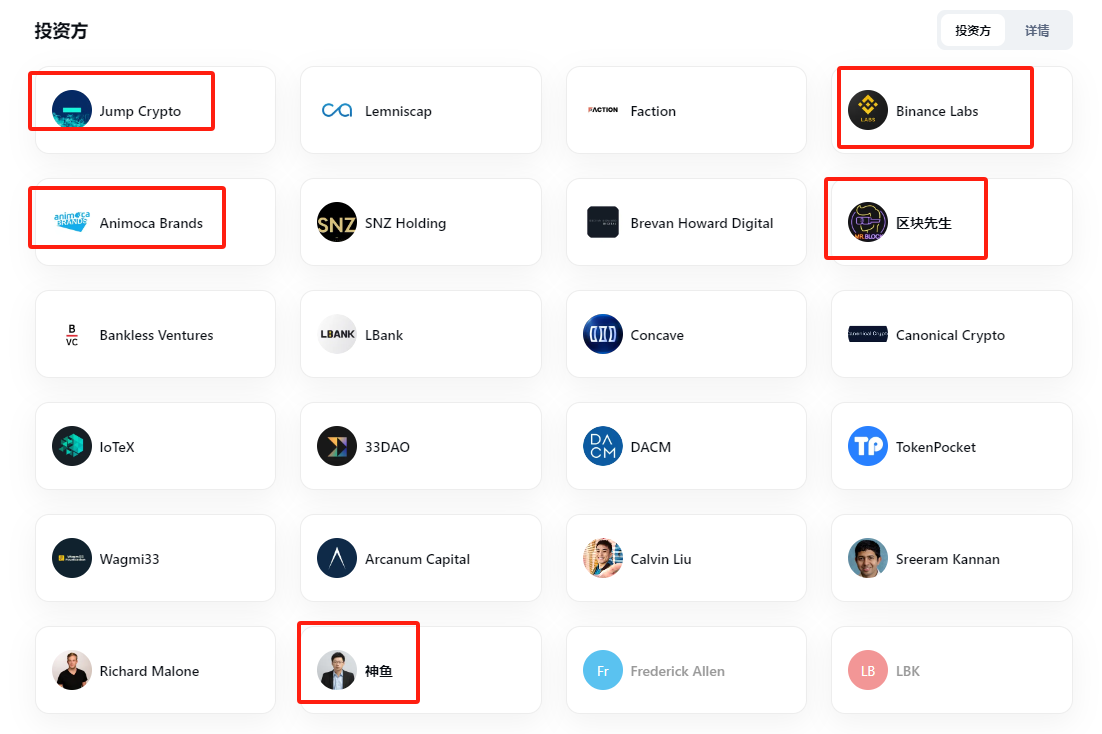Click the SNZ Holding logo icon

(x=337, y=222)
